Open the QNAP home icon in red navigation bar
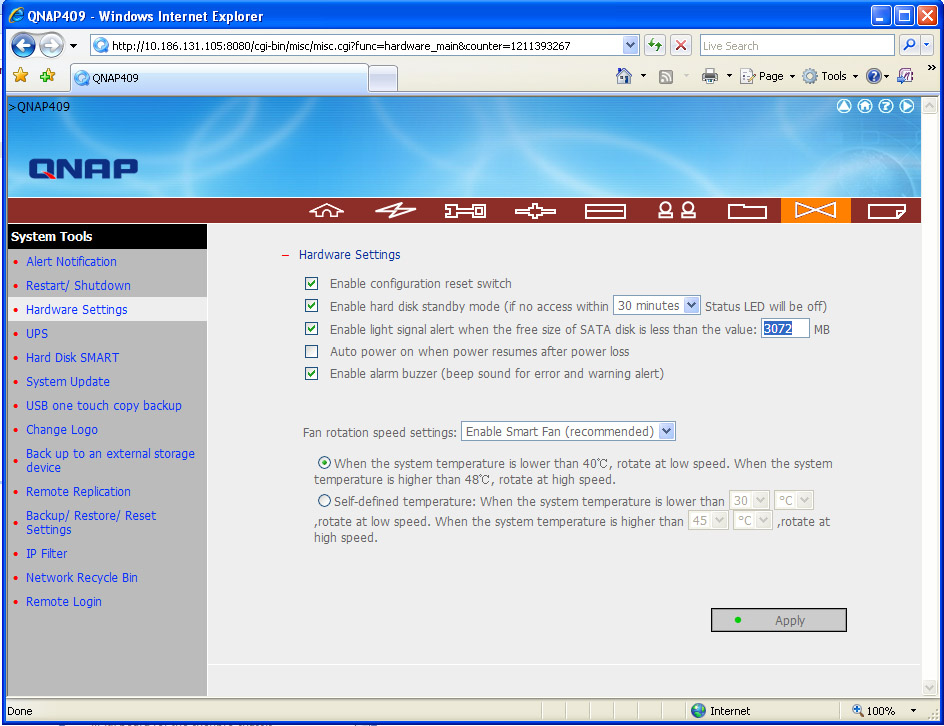944x726 pixels. click(x=326, y=211)
